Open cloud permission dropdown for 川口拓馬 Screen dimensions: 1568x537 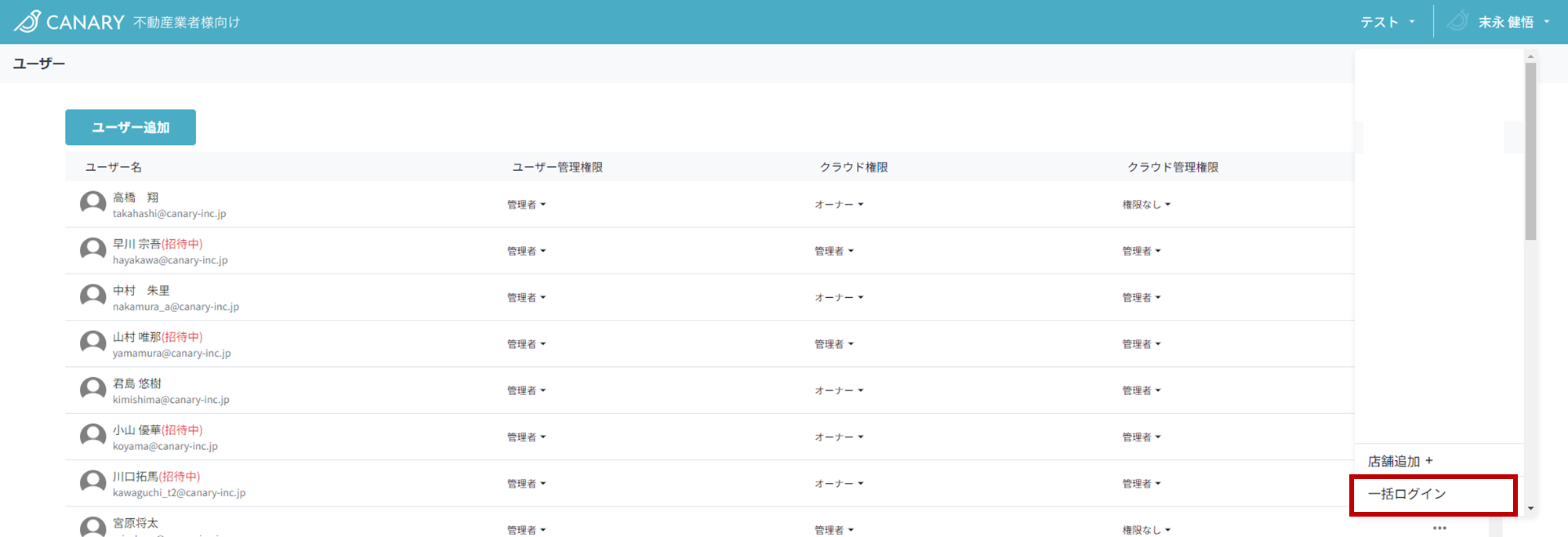(x=839, y=484)
